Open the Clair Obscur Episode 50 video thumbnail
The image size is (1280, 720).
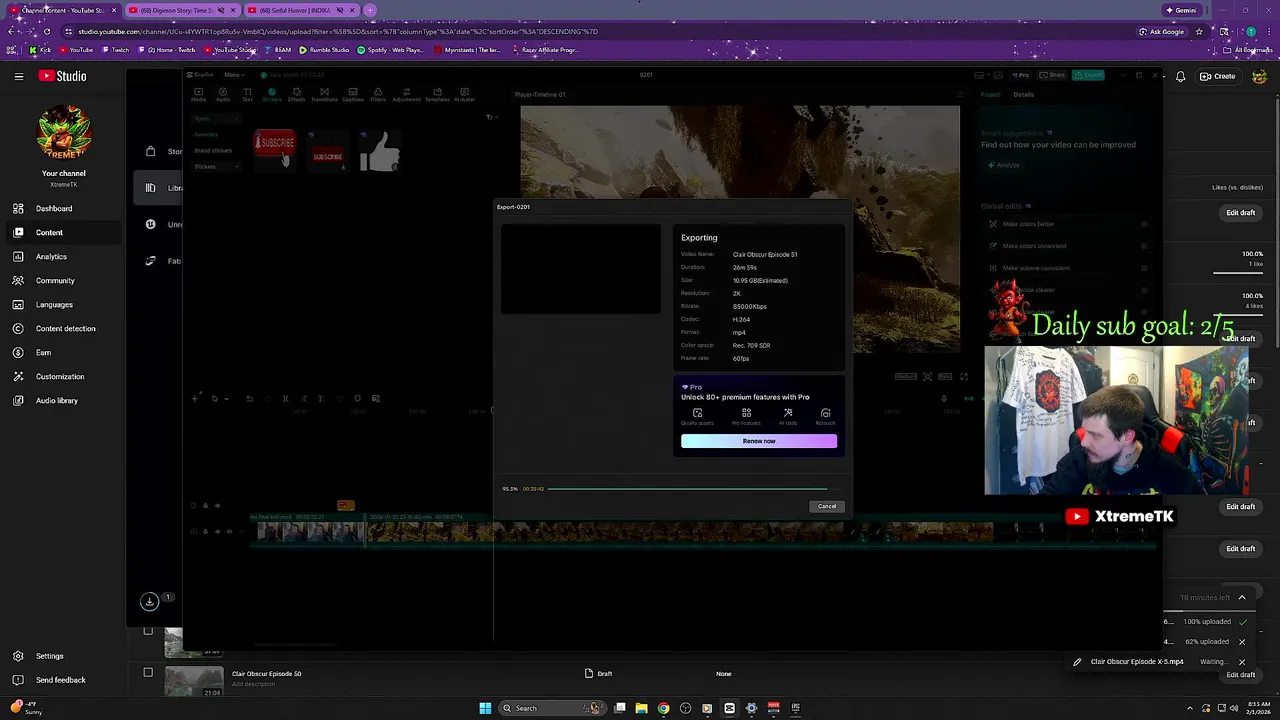click(x=194, y=681)
